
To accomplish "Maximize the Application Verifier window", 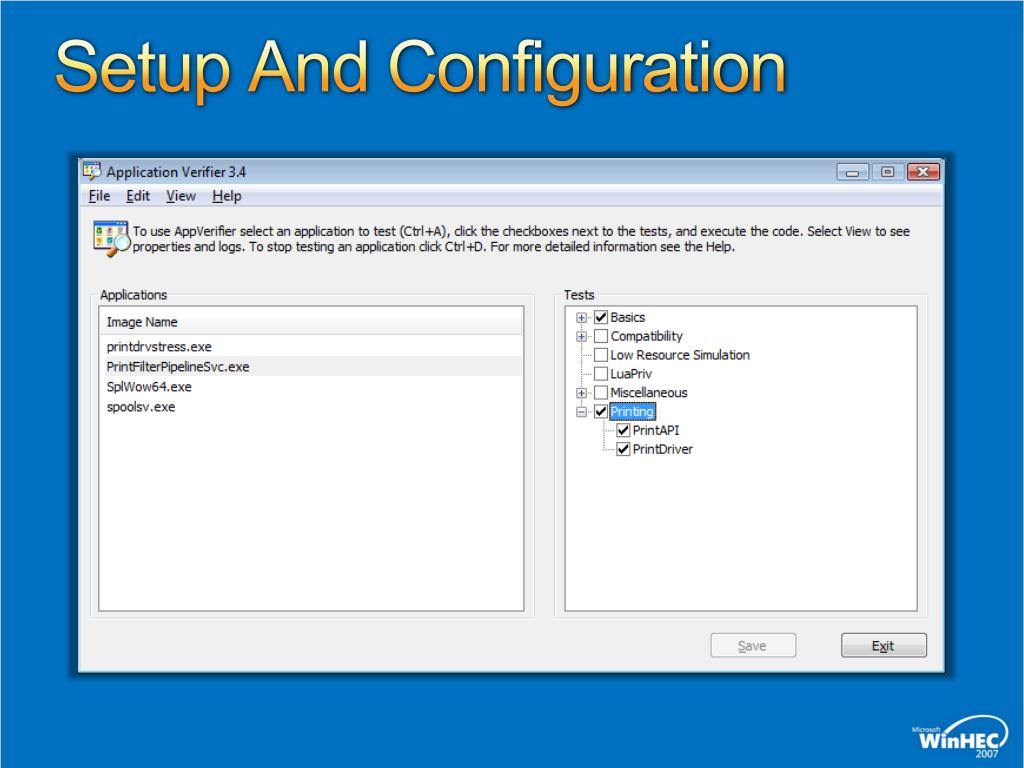I will pyautogui.click(x=887, y=172).
